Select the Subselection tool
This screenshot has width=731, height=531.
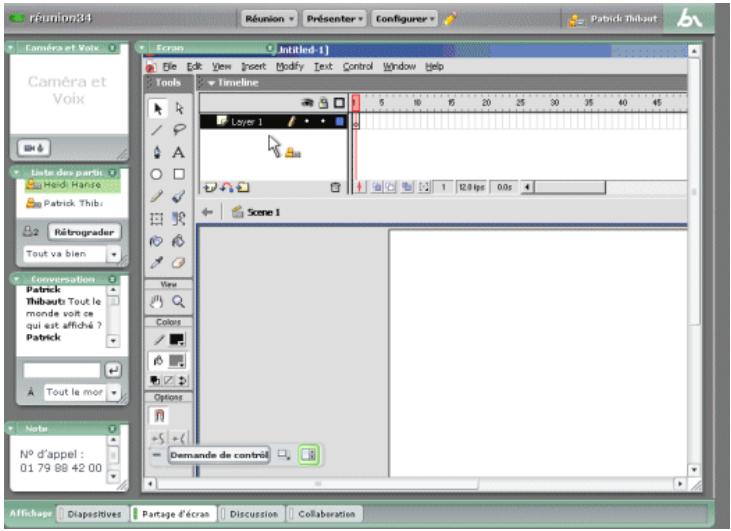click(x=179, y=109)
